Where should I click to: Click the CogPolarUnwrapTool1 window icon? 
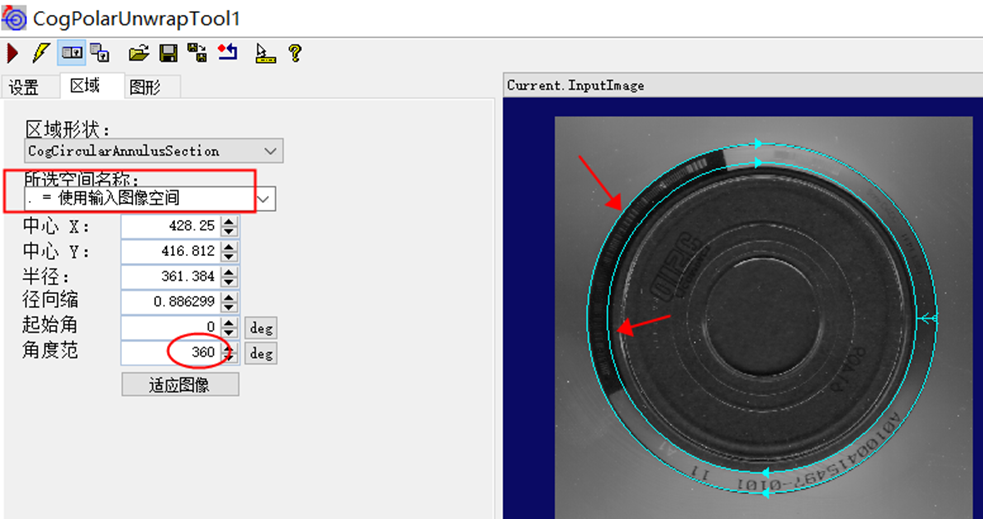pos(14,18)
